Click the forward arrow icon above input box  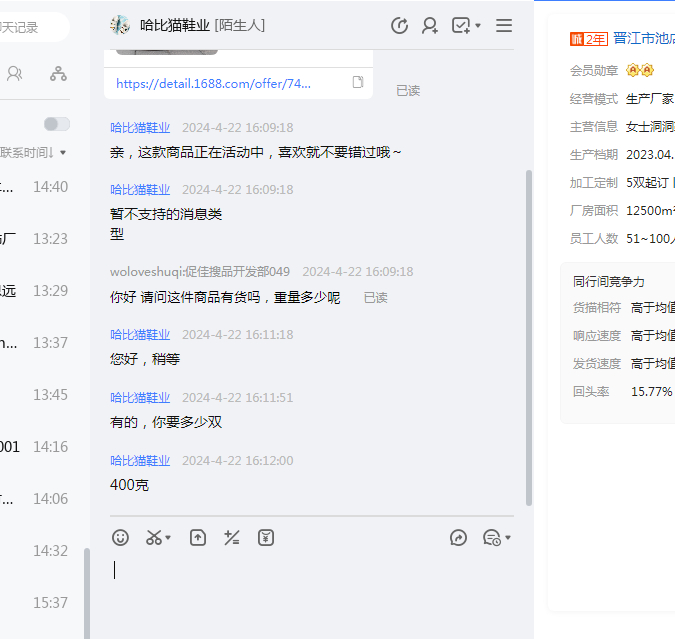pos(459,538)
